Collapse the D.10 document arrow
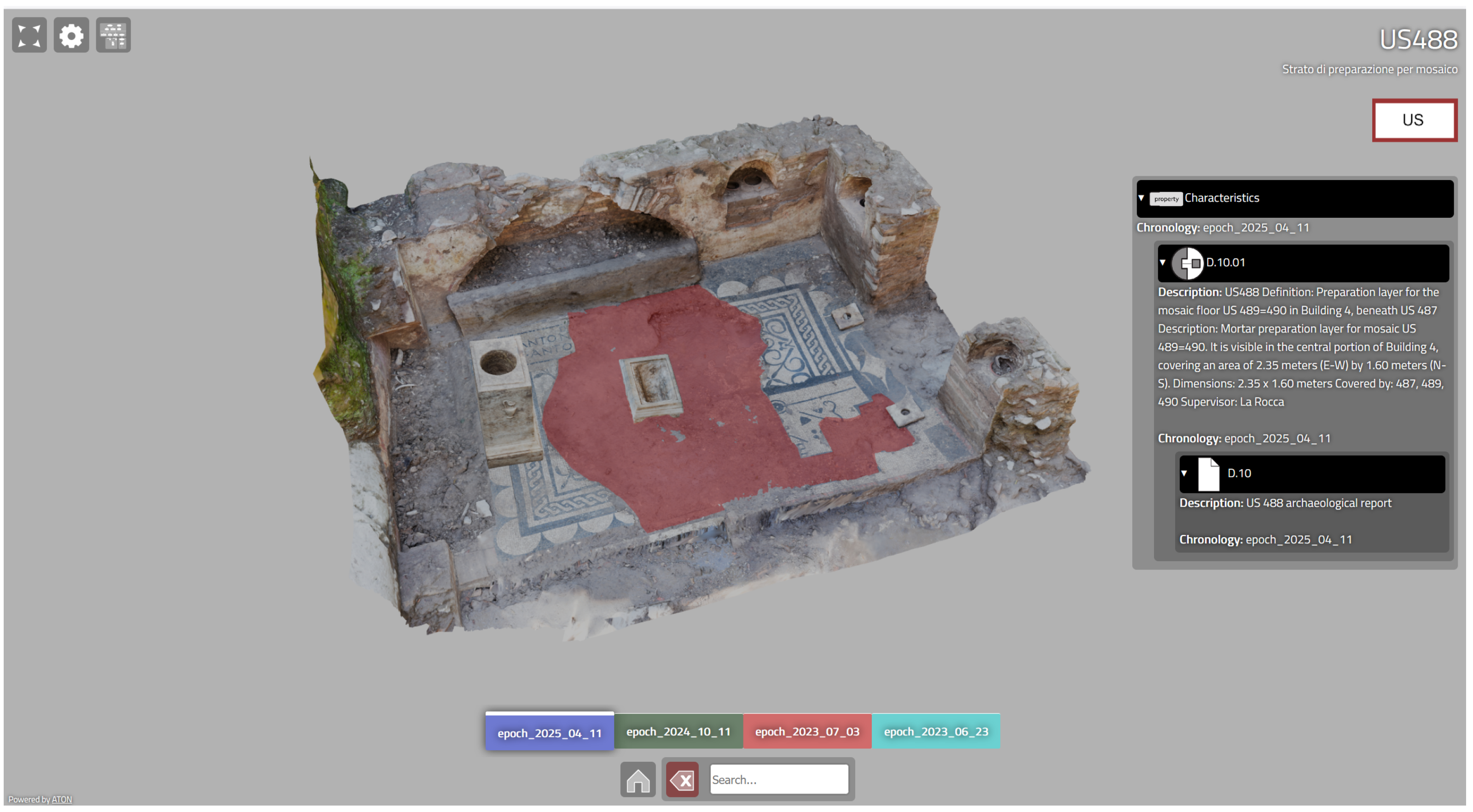The height and width of the screenshot is (812, 1473). point(1184,474)
